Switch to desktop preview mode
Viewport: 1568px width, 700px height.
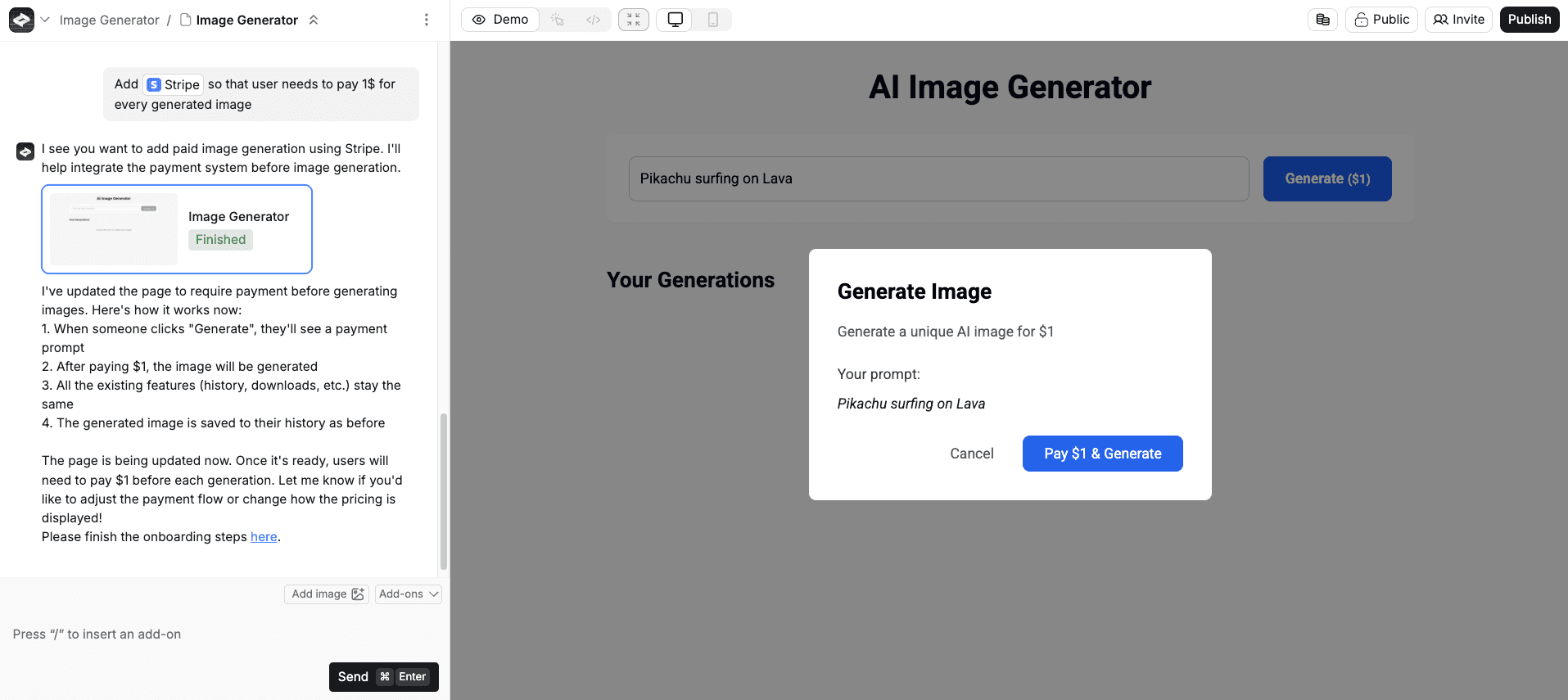tap(676, 20)
